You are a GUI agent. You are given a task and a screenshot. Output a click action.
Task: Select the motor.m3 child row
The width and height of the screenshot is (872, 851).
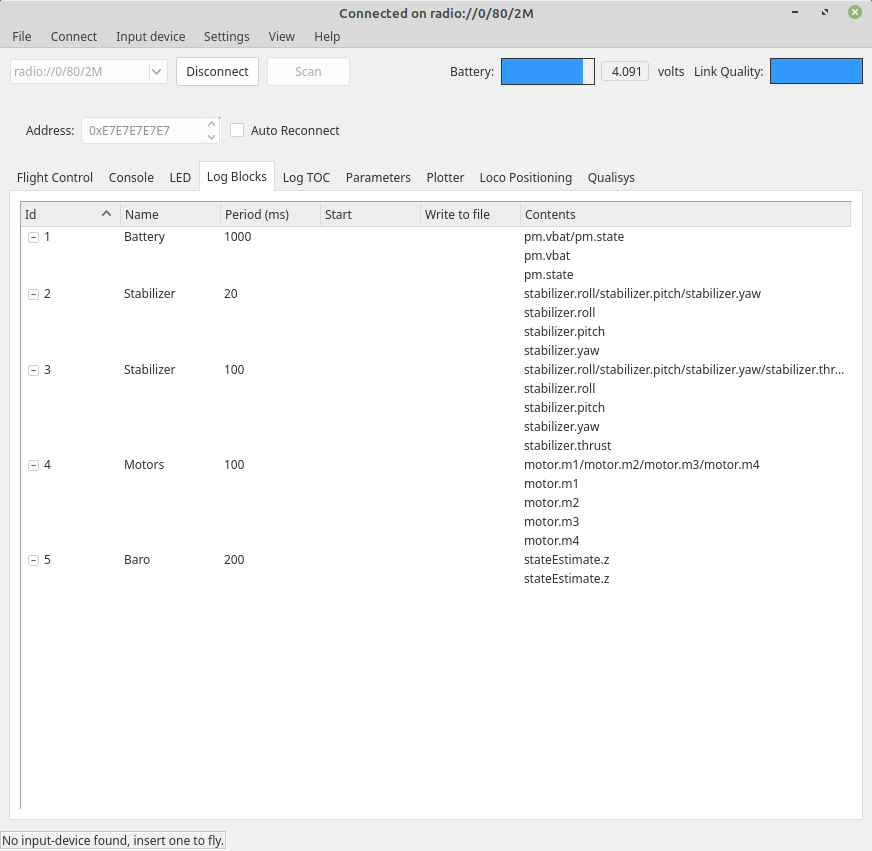[551, 522]
